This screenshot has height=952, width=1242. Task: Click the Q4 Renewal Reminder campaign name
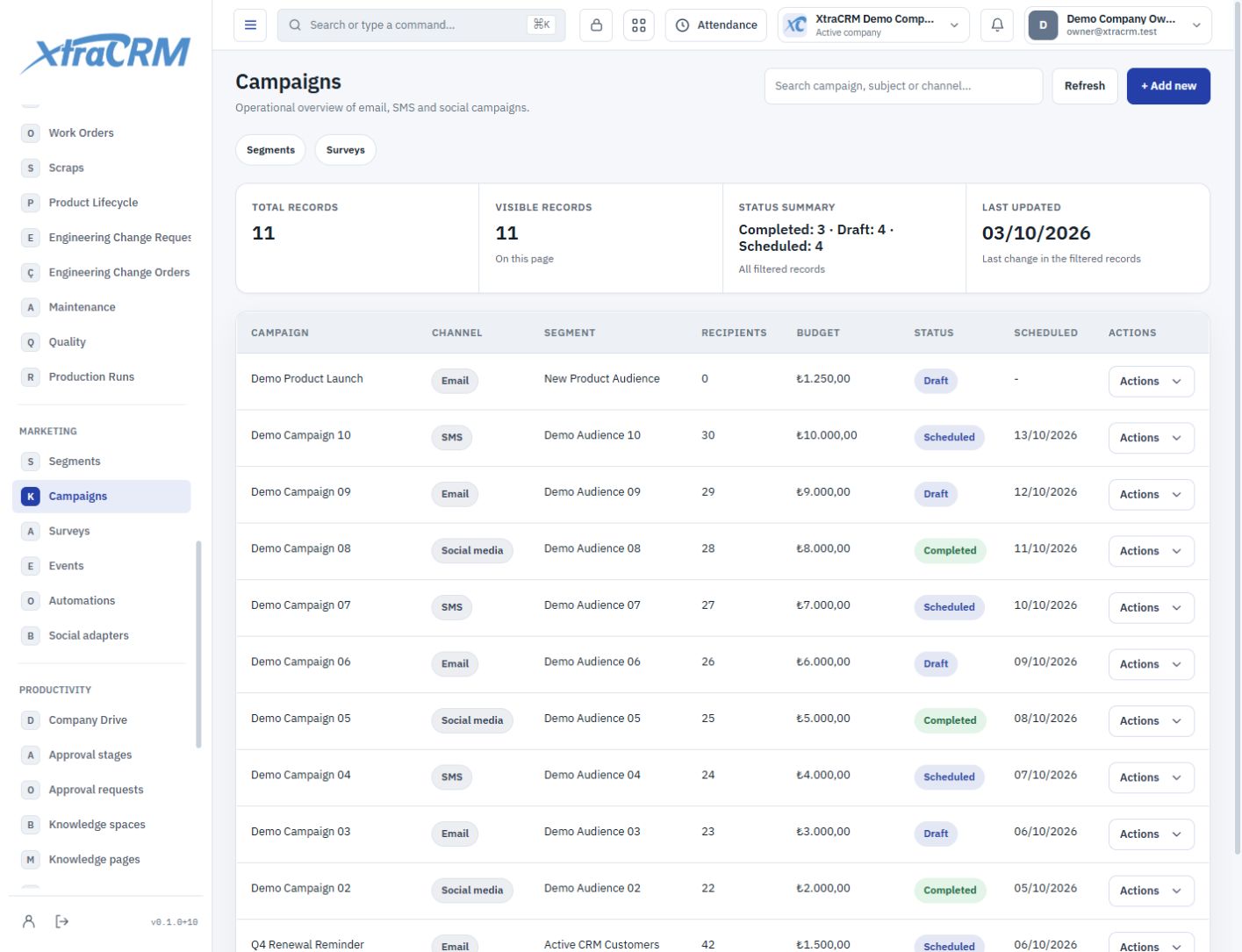coord(307,945)
